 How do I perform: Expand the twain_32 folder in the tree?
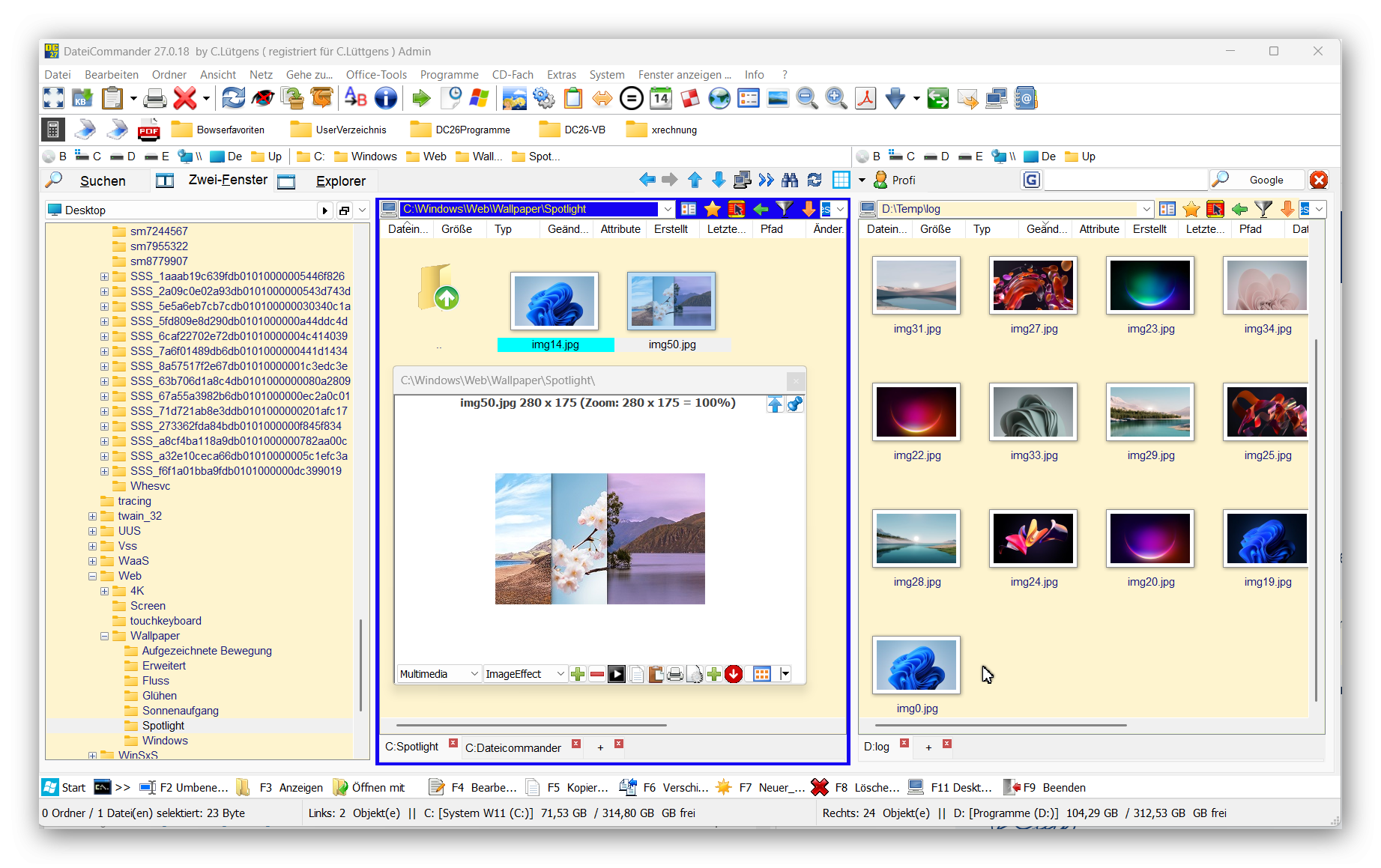click(92, 516)
